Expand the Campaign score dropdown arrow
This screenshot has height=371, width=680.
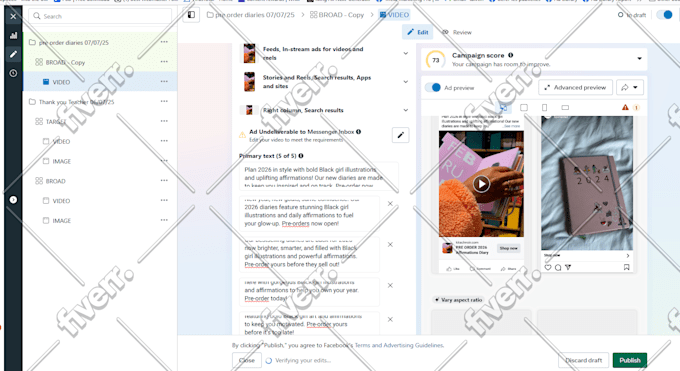pyautogui.click(x=639, y=59)
